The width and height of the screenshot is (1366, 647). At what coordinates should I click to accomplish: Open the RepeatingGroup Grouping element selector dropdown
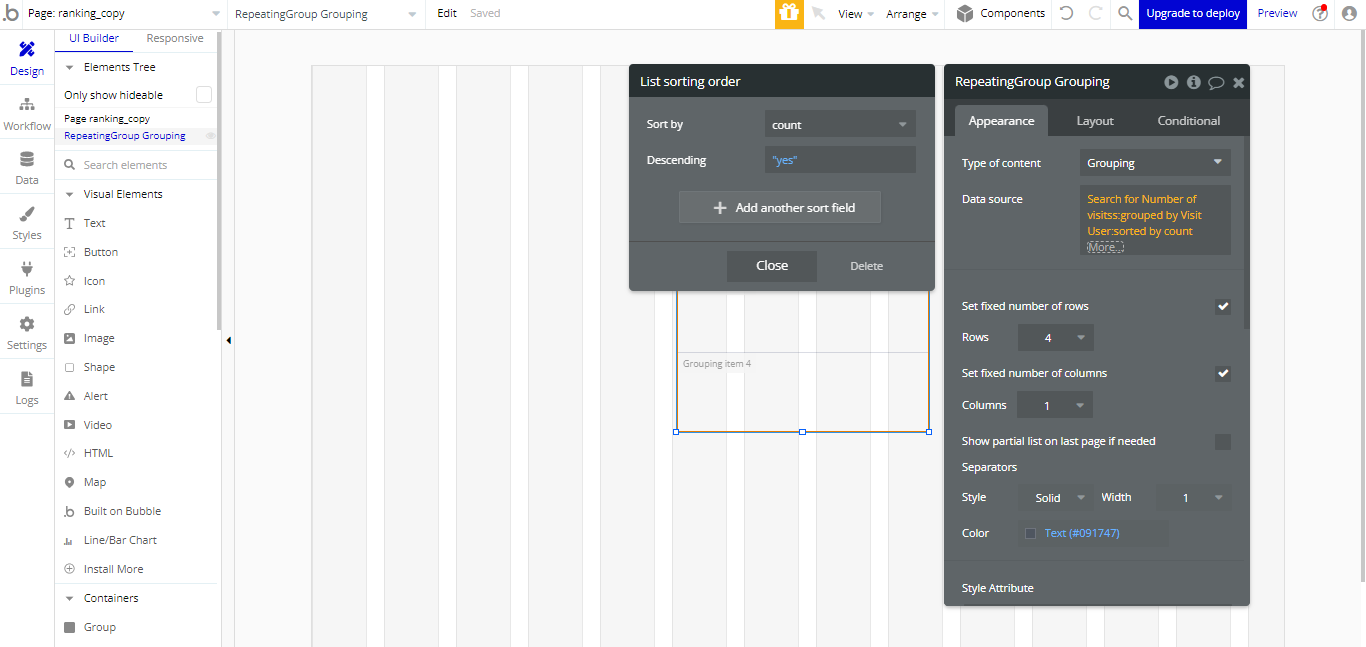coord(325,14)
